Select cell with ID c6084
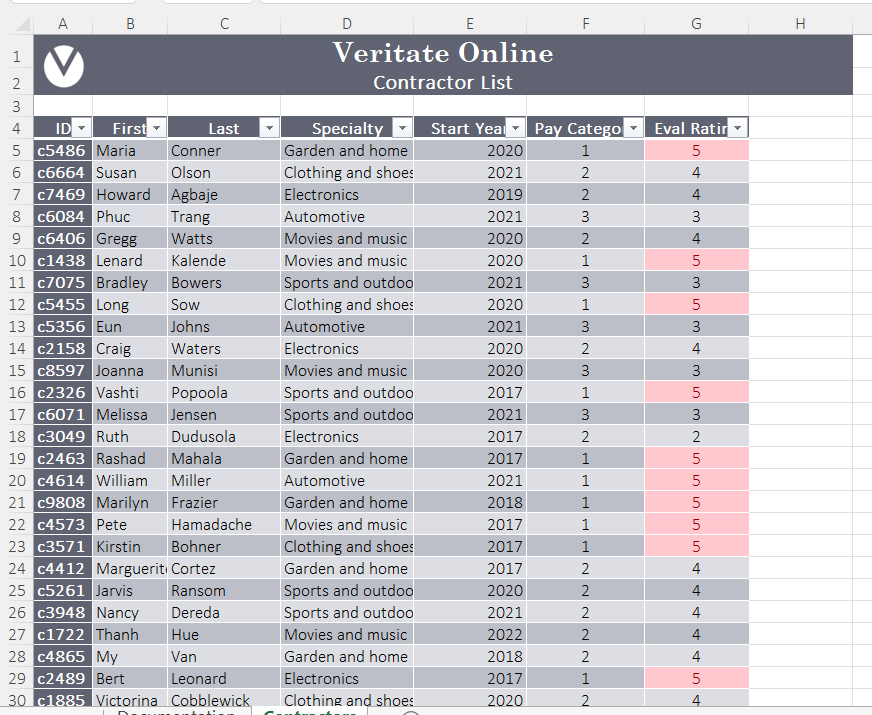Viewport: 872px width, 715px height. tap(63, 216)
